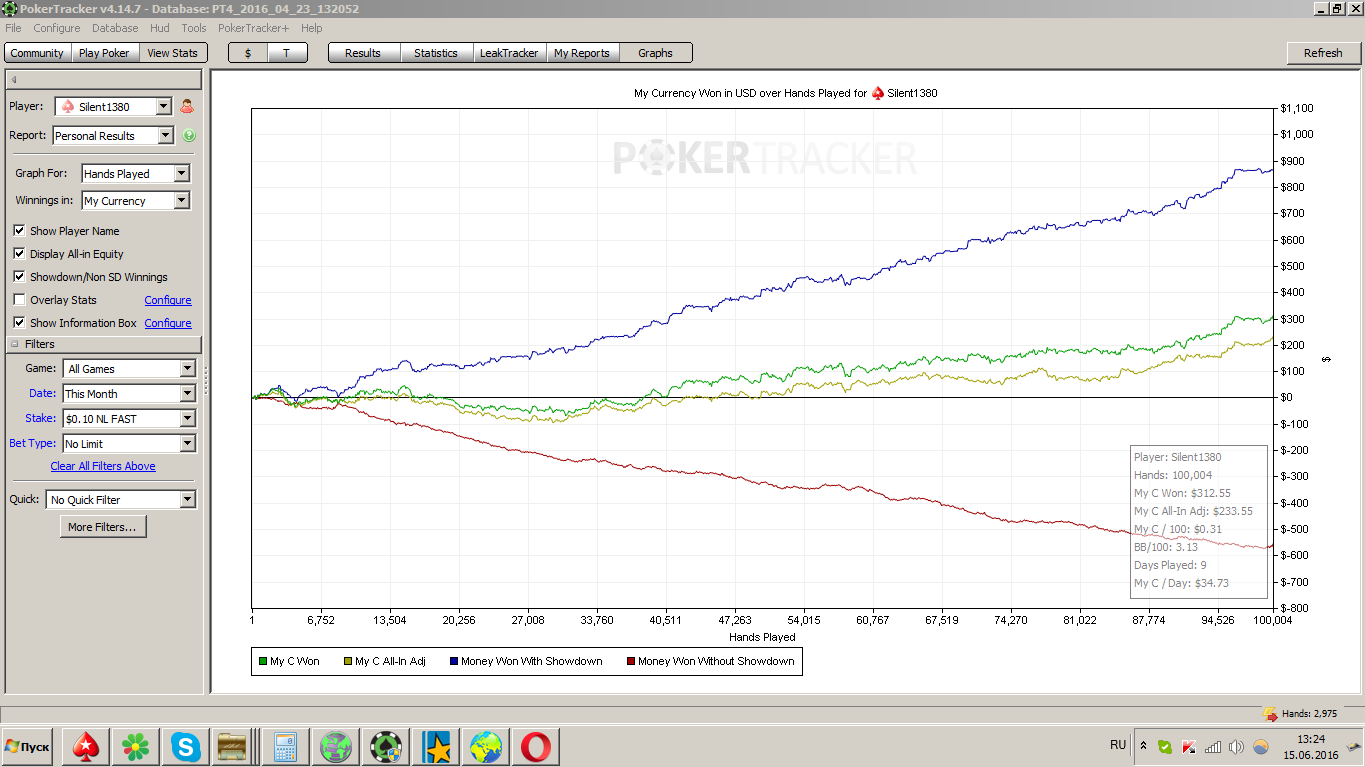Click the Refresh button
This screenshot has width=1365, height=767.
pos(1323,53)
